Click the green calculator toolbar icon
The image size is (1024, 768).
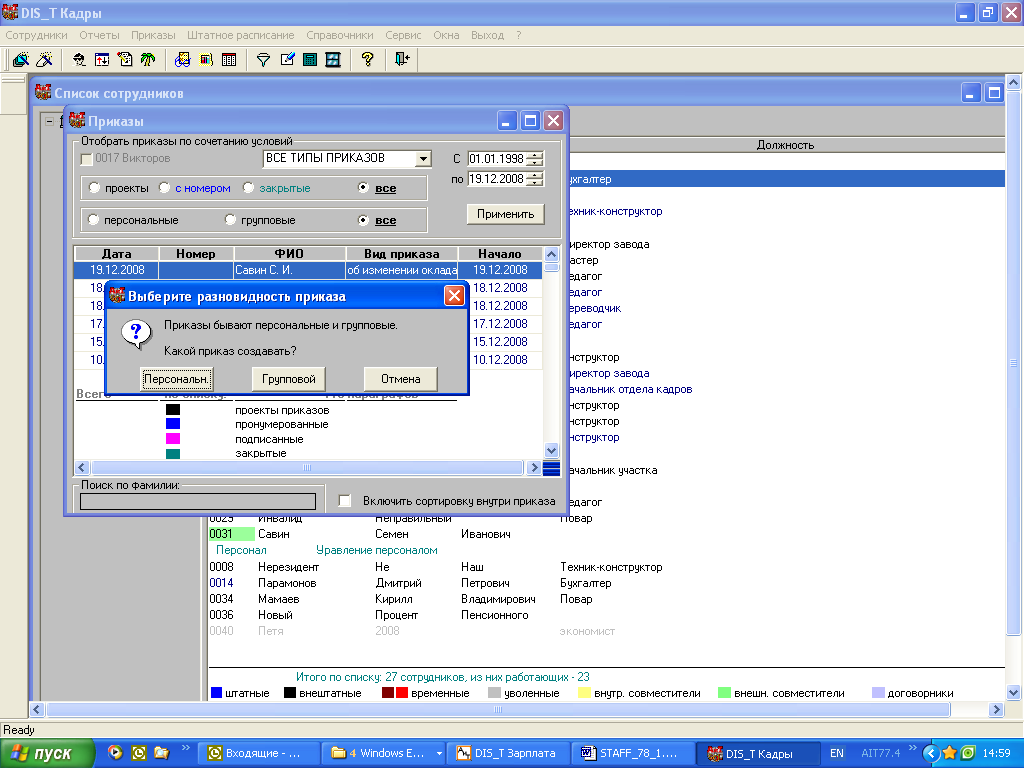310,60
